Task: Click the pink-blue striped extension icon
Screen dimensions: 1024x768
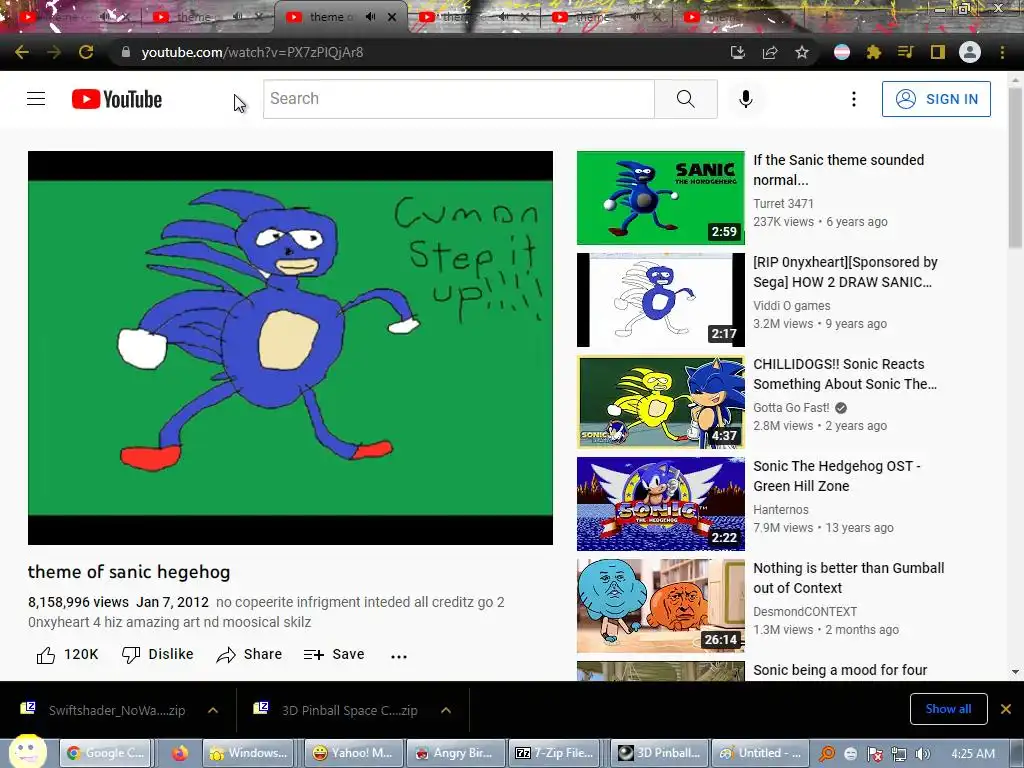Action: [x=842, y=52]
